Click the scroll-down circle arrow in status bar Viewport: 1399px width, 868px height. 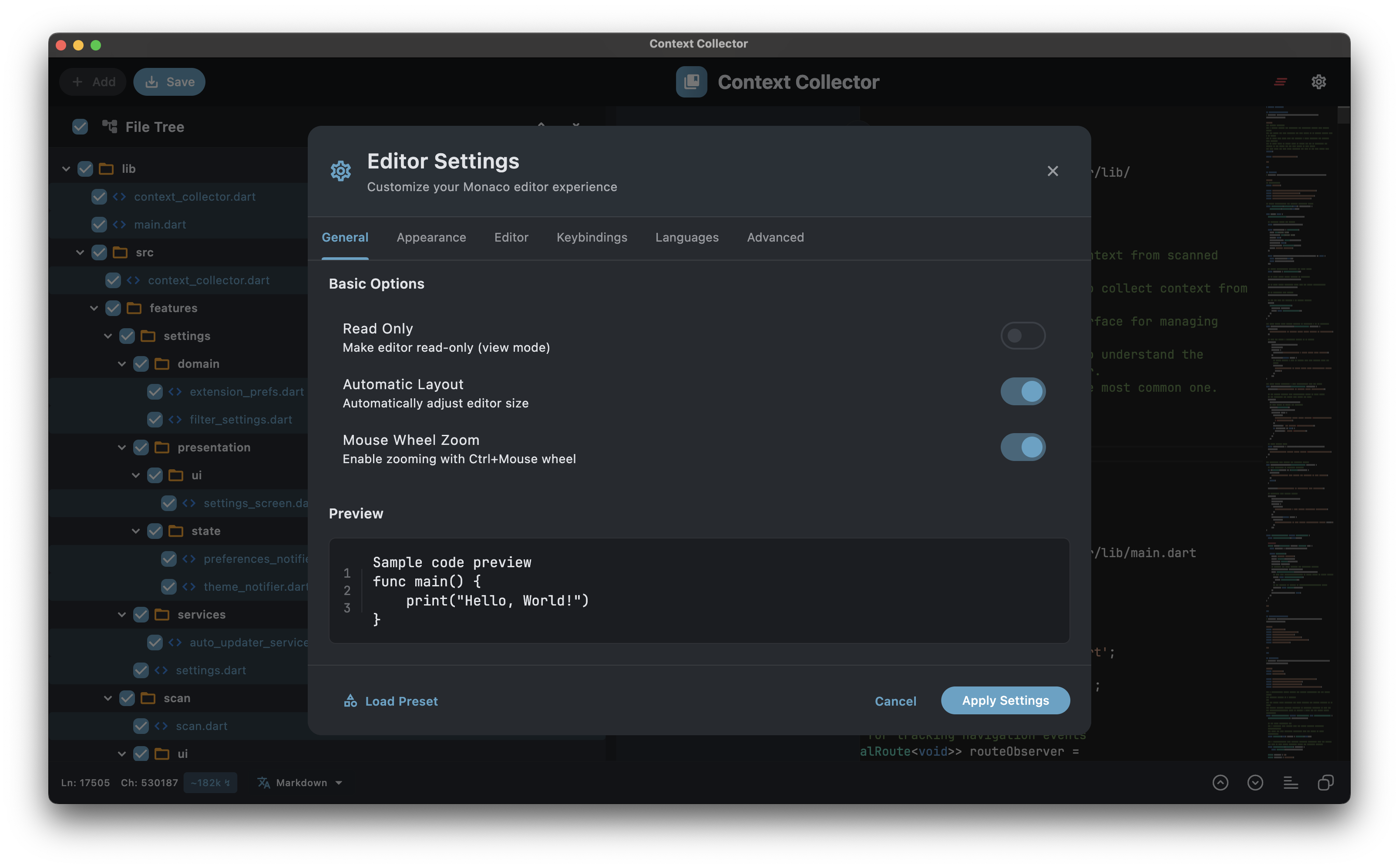[x=1255, y=783]
